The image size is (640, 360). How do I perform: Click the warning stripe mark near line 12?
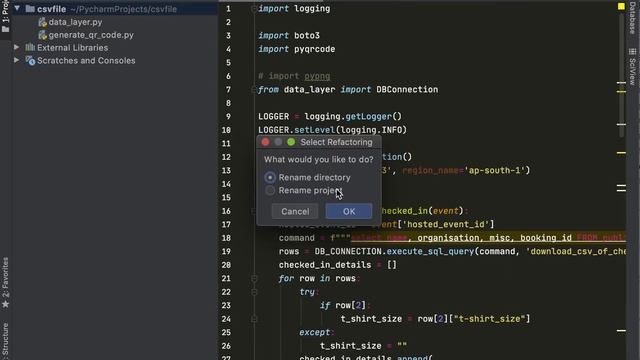tap(621, 153)
